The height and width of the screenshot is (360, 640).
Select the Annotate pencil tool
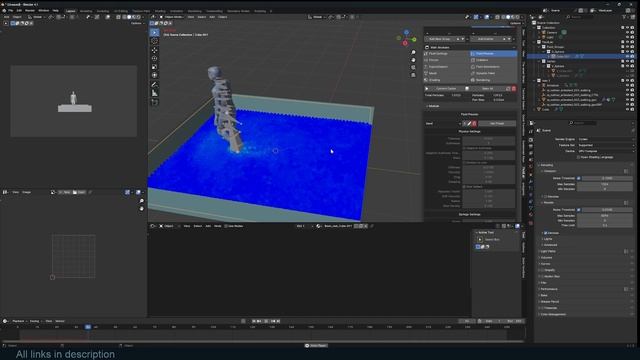(154, 84)
